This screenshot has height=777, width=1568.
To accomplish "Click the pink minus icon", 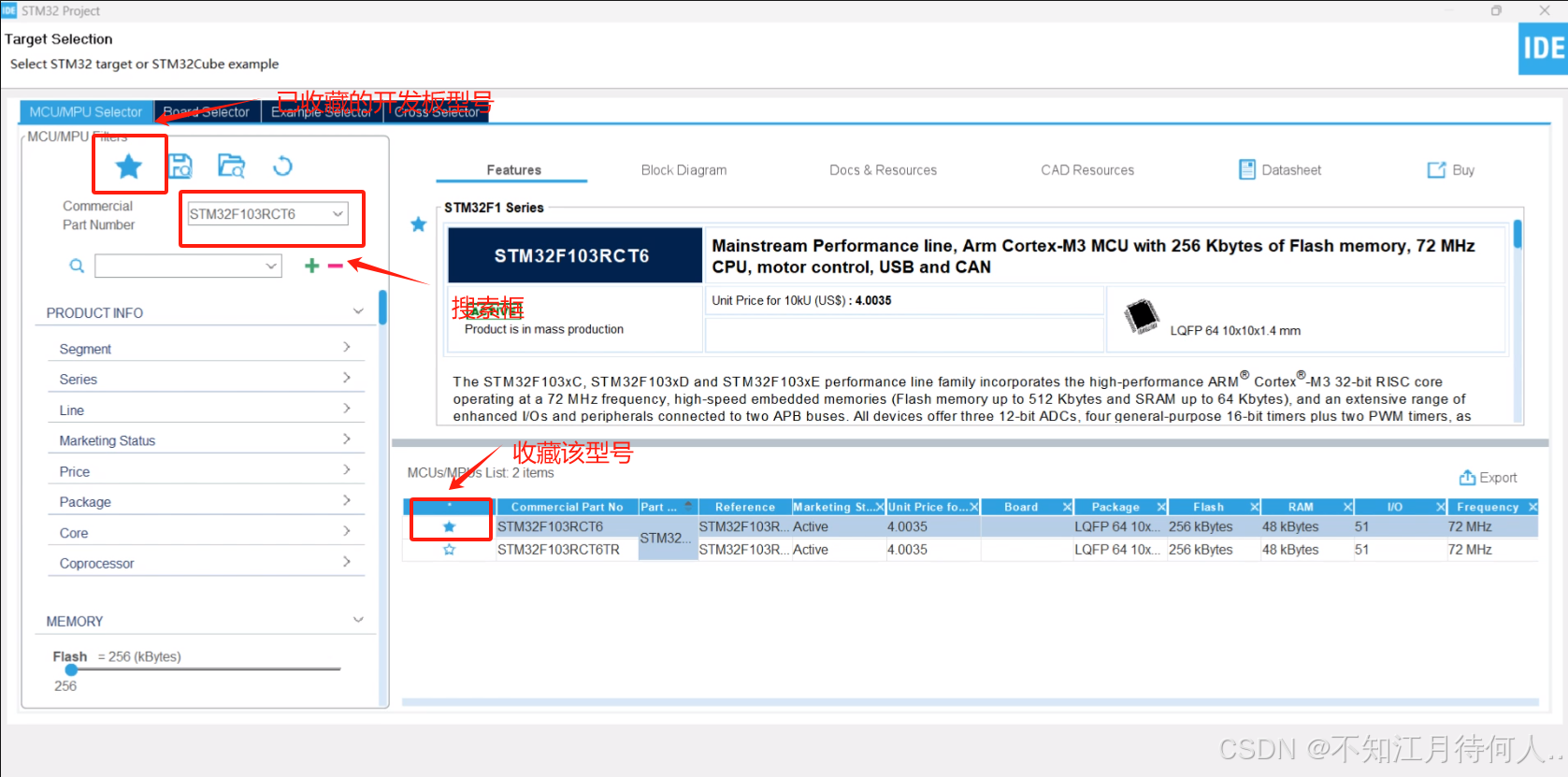I will tap(336, 266).
